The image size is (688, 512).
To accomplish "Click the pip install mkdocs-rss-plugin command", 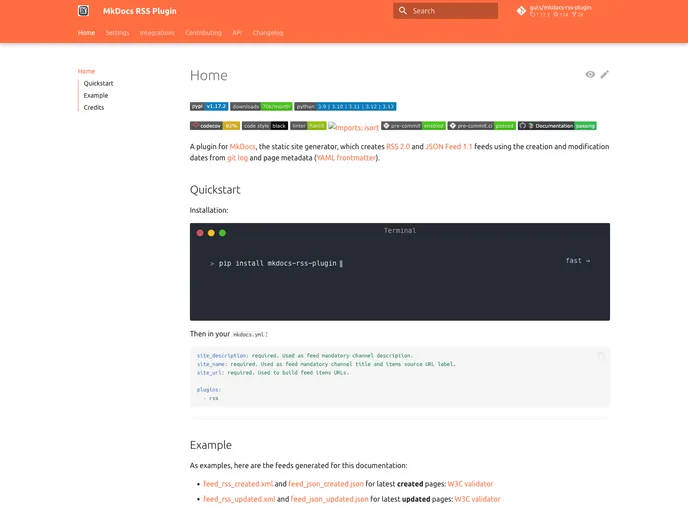I will 277,263.
